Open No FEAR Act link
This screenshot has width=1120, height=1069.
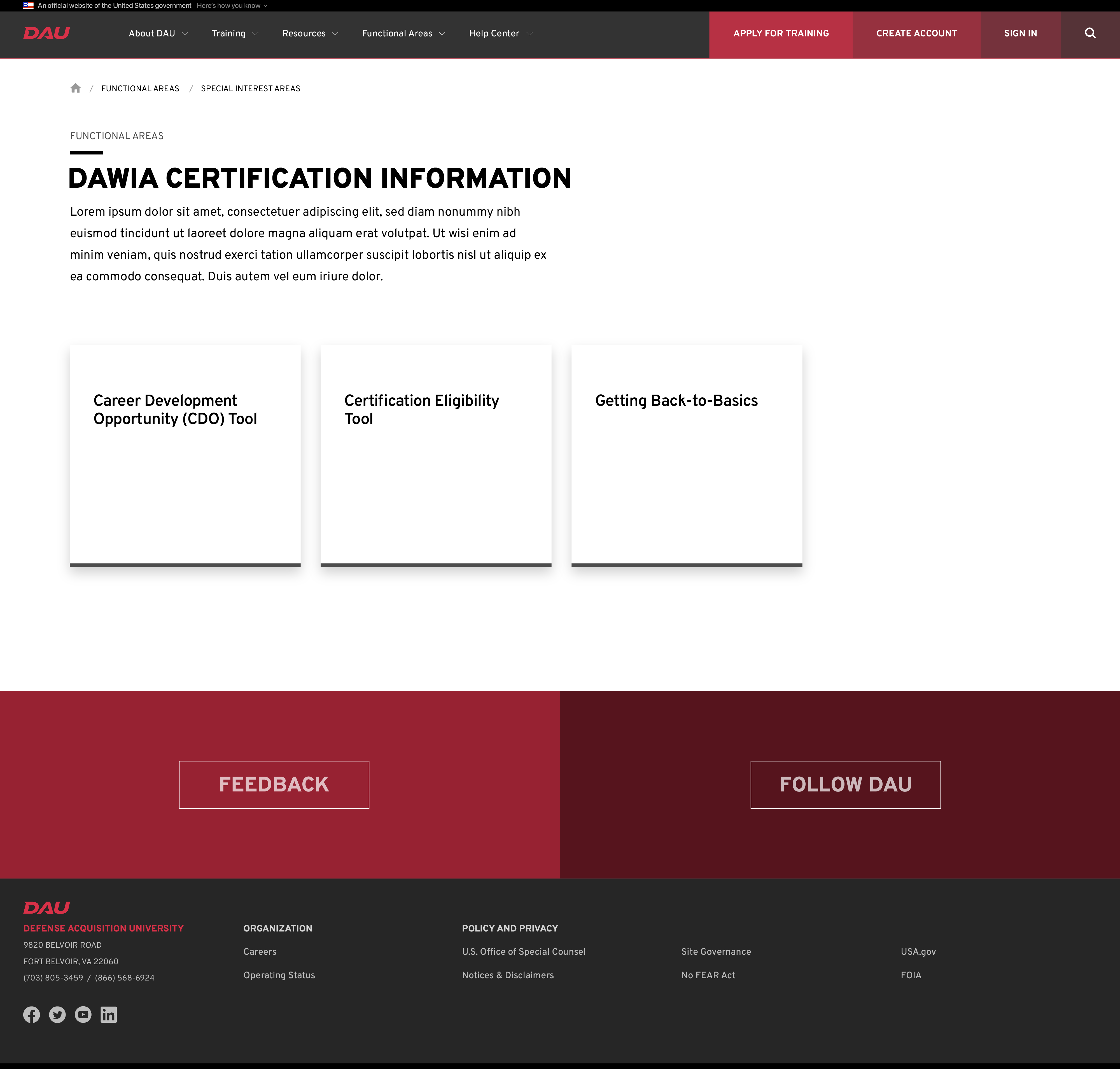click(708, 975)
